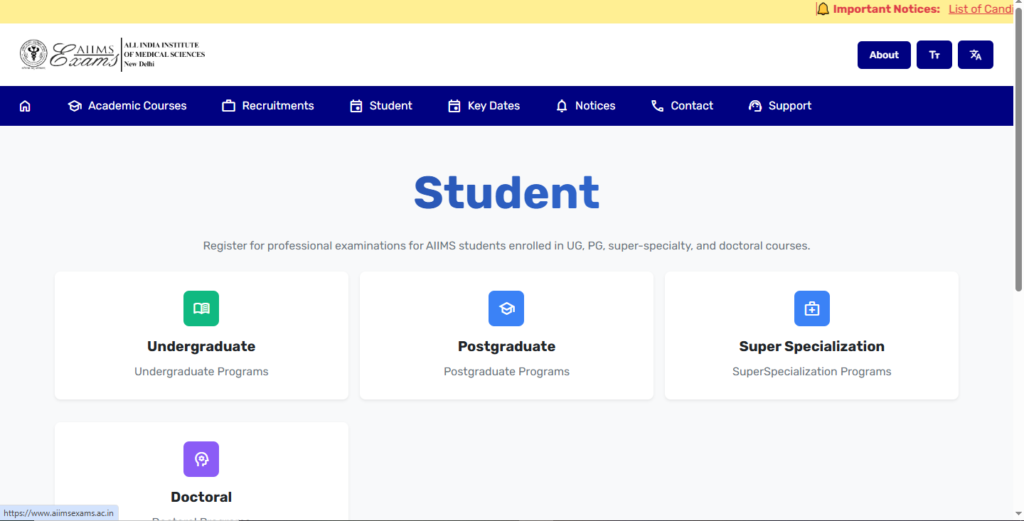Viewport: 1024px width, 521px height.
Task: Click the phone icon beside Contact
Action: [657, 106]
